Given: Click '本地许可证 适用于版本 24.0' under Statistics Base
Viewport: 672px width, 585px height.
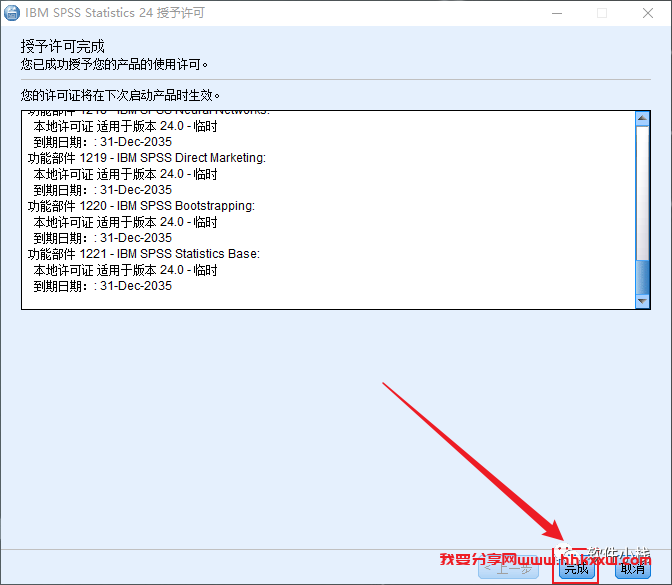Looking at the screenshot, I should click(108, 270).
